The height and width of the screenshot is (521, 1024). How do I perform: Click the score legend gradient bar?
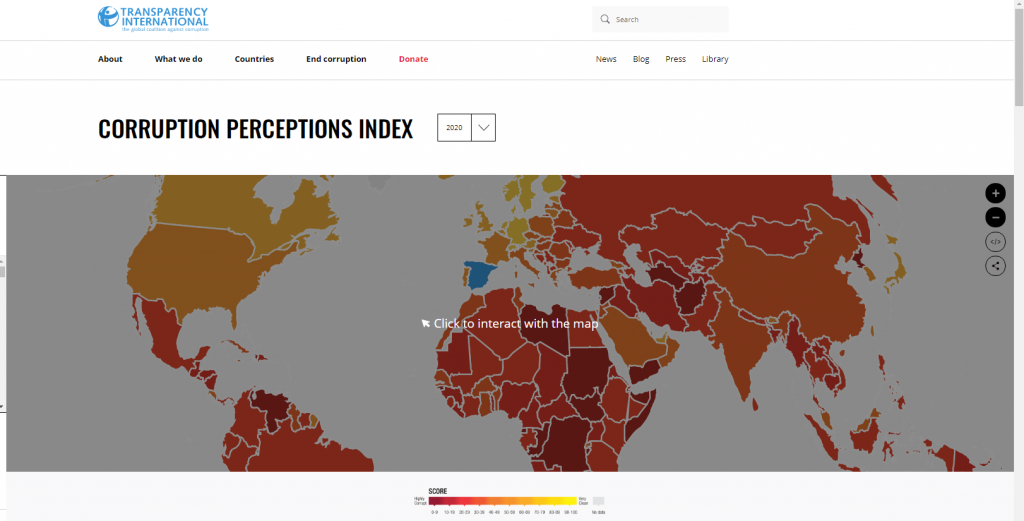coord(503,501)
